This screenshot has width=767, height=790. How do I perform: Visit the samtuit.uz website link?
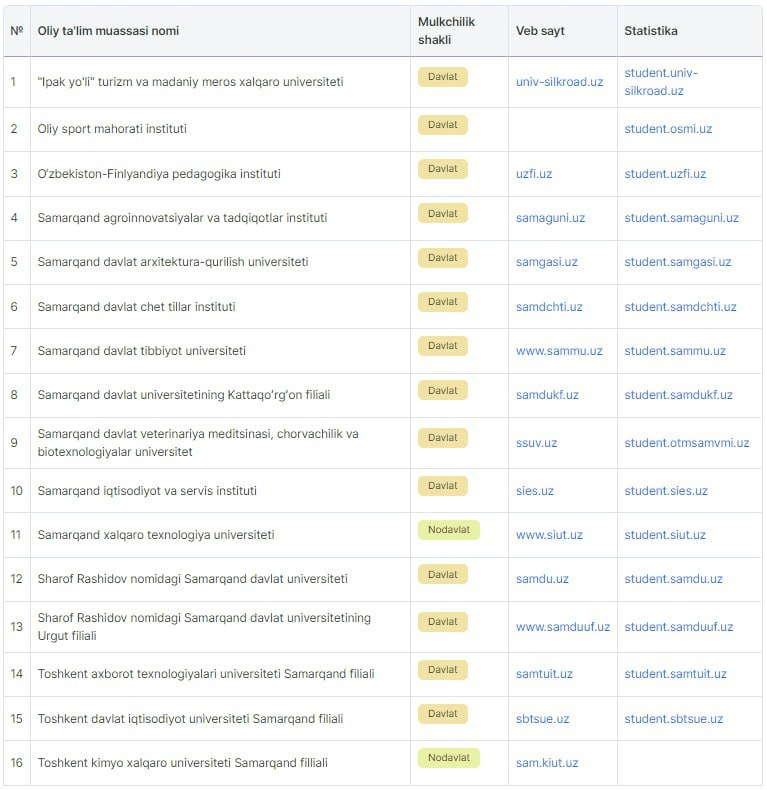544,674
